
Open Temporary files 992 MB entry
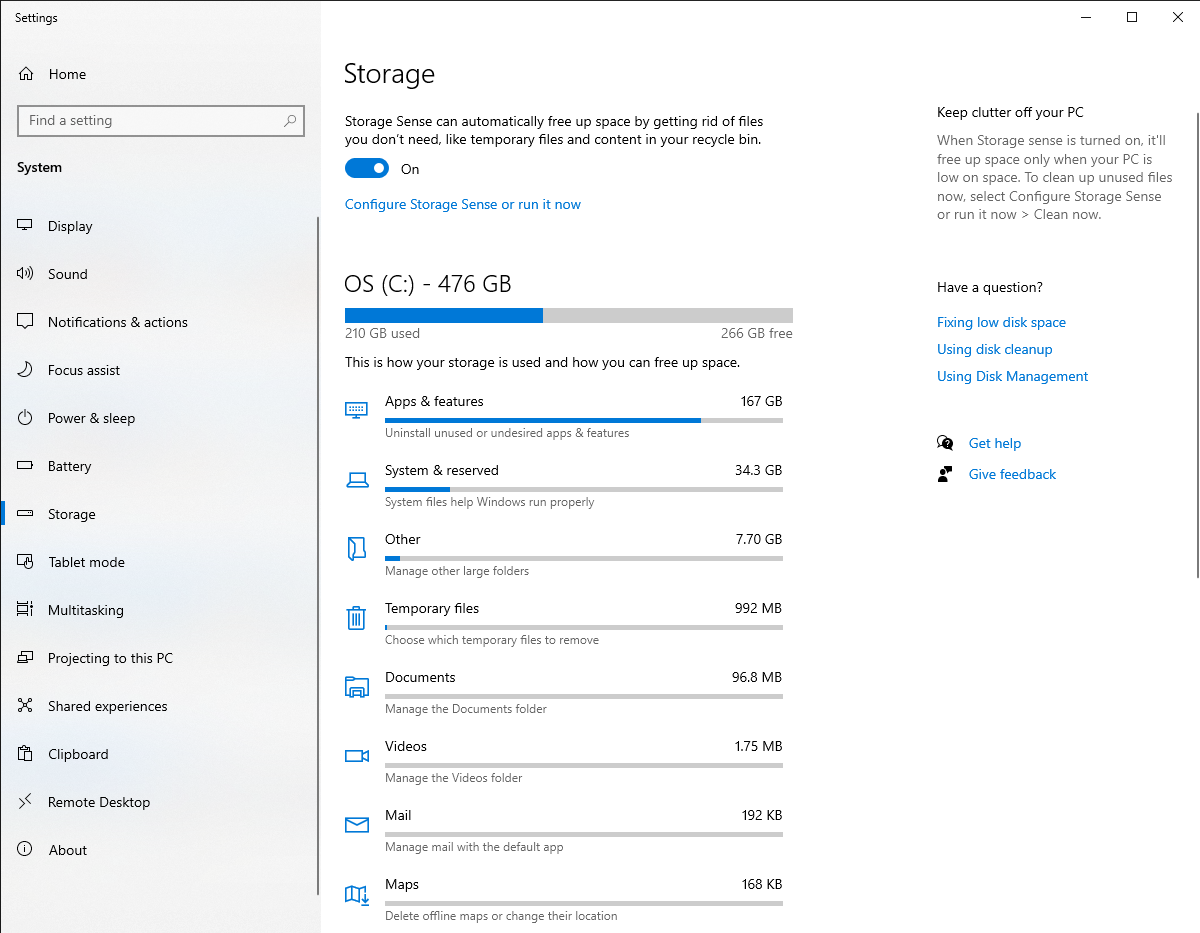564,624
